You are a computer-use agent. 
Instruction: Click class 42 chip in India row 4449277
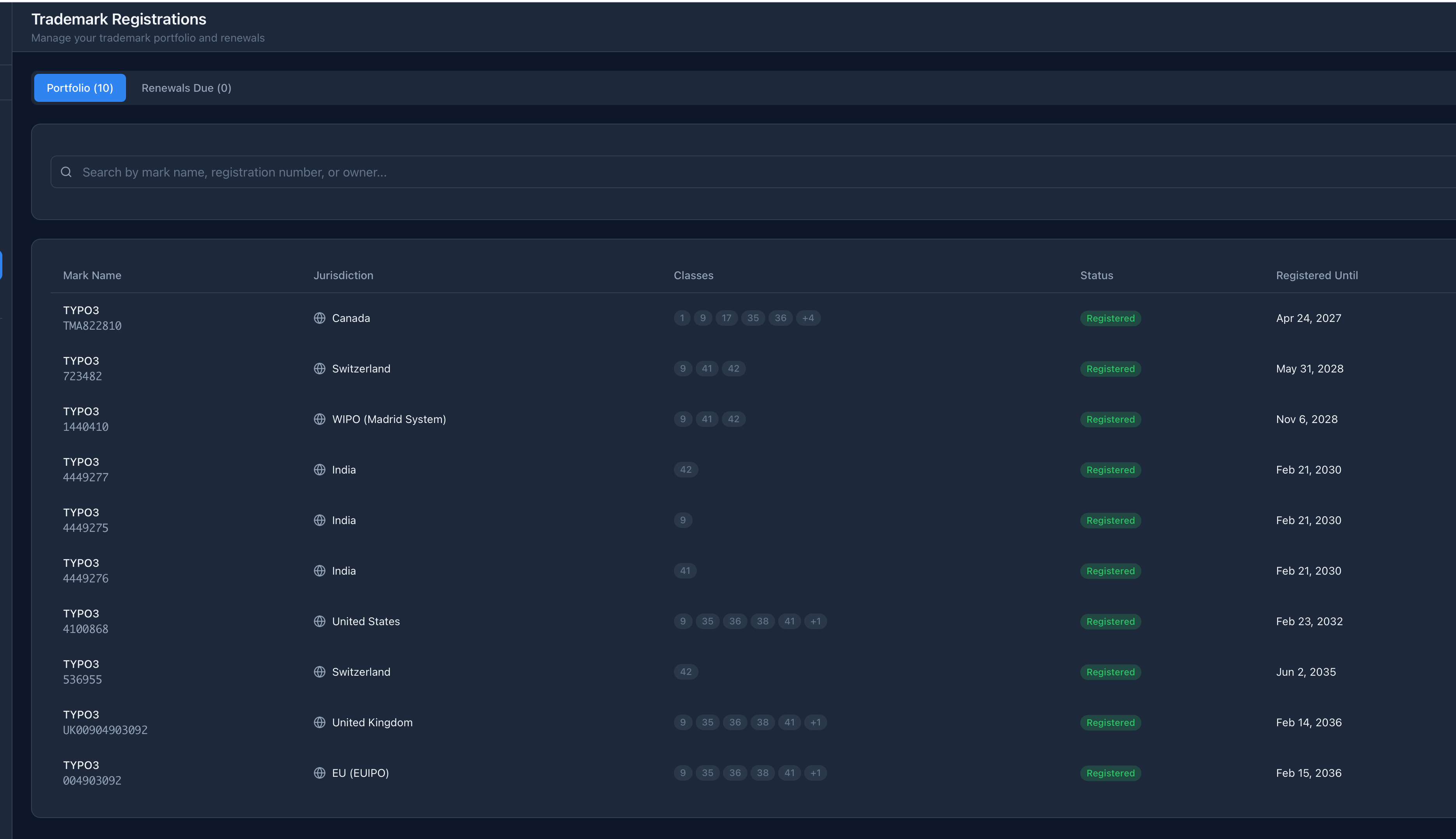(686, 470)
